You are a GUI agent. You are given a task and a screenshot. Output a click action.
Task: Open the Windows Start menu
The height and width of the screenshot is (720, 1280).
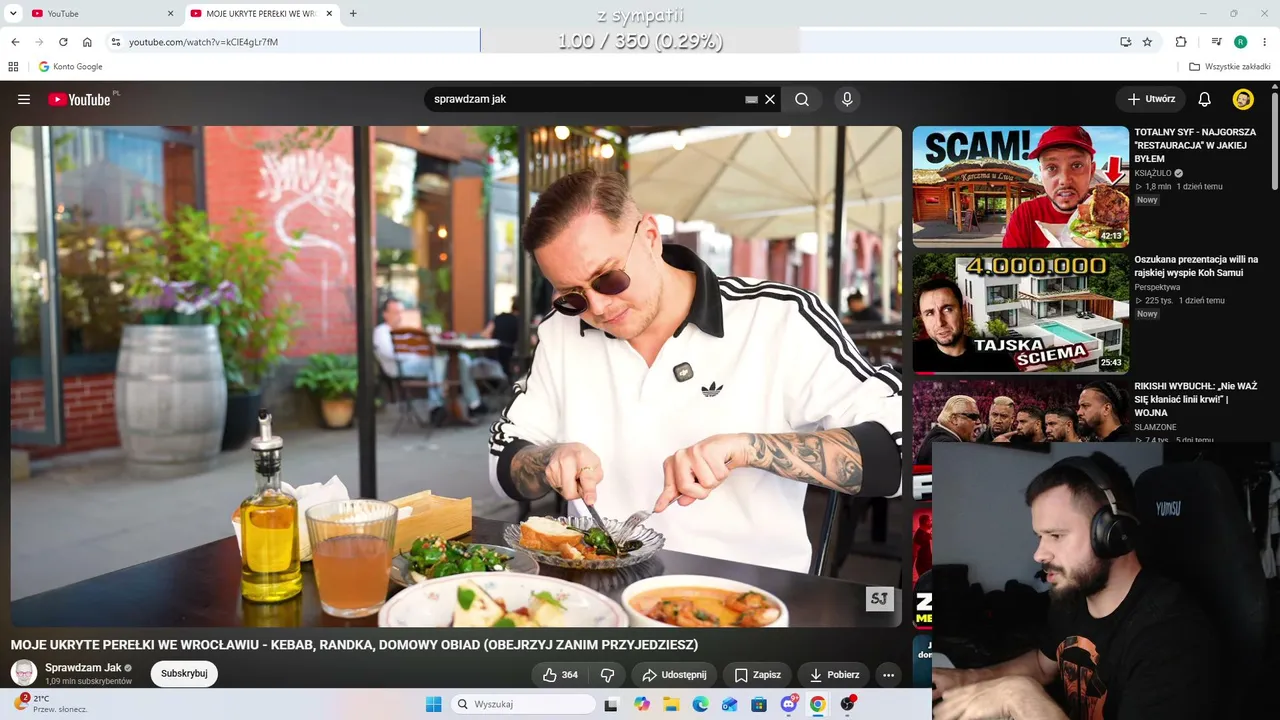(x=433, y=704)
